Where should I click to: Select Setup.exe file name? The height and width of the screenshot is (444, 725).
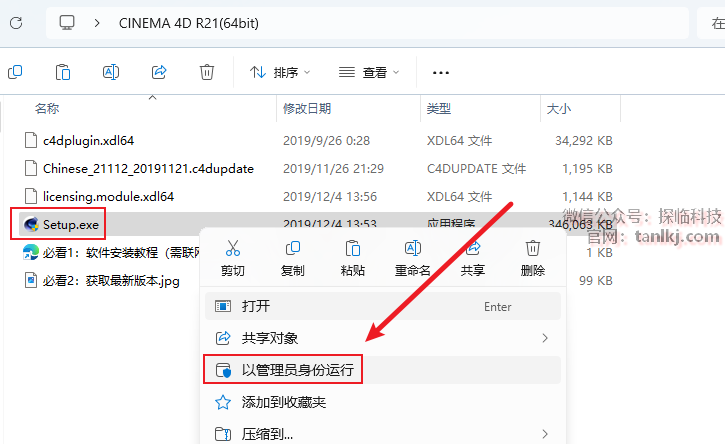[x=71, y=225]
